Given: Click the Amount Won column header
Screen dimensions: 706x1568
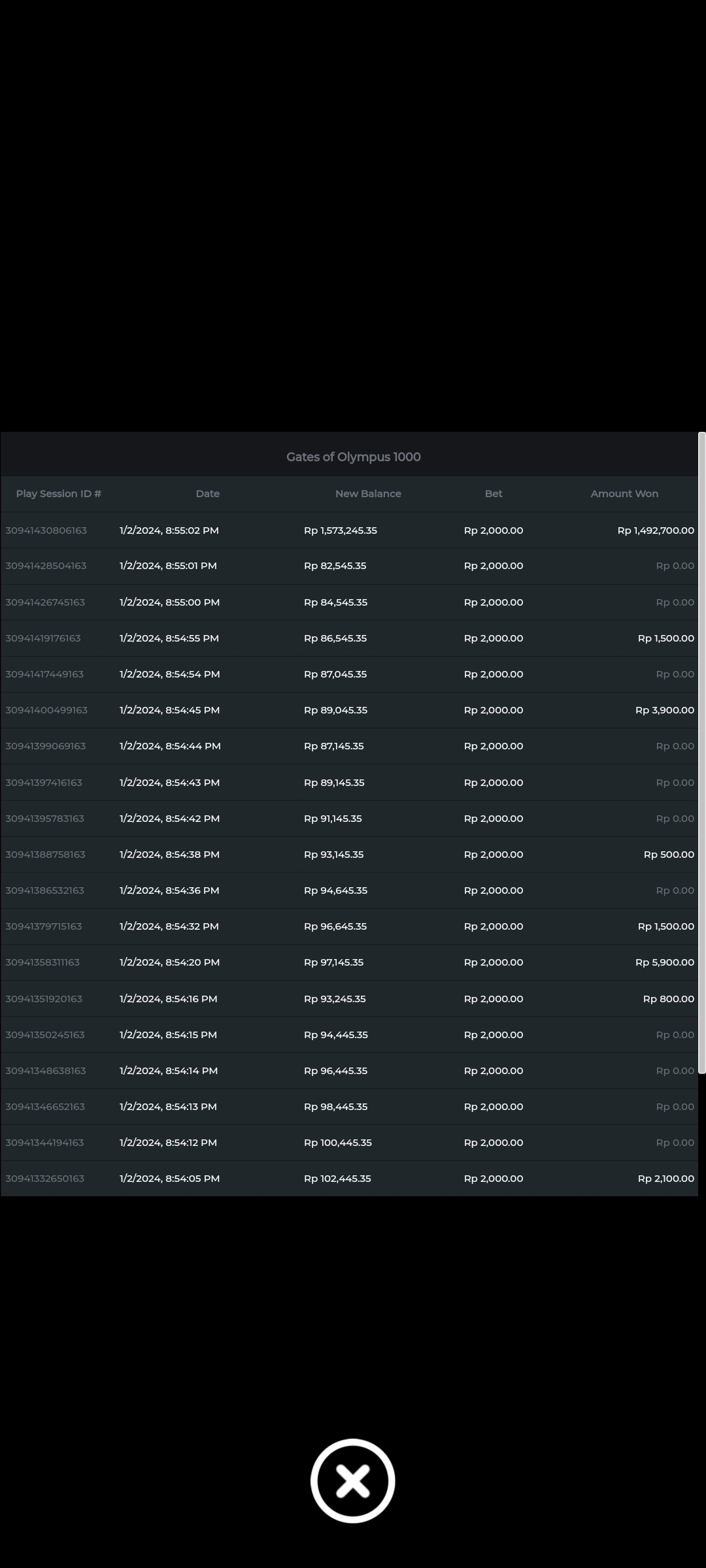Looking at the screenshot, I should tap(624, 494).
